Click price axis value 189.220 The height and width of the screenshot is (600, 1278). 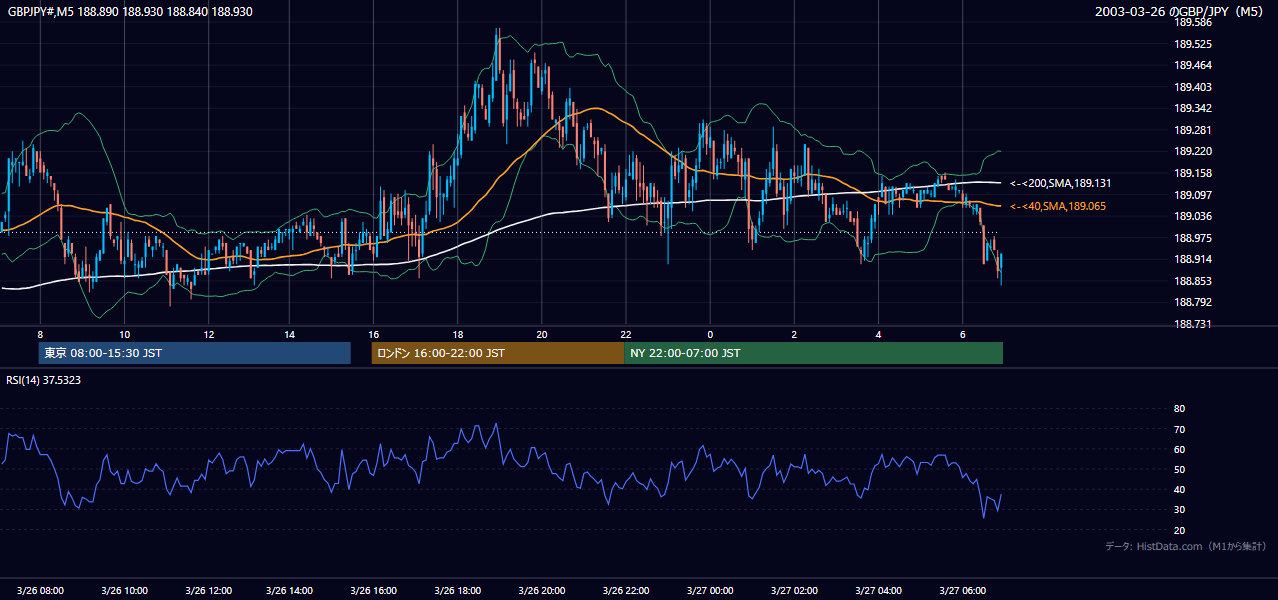(1192, 151)
